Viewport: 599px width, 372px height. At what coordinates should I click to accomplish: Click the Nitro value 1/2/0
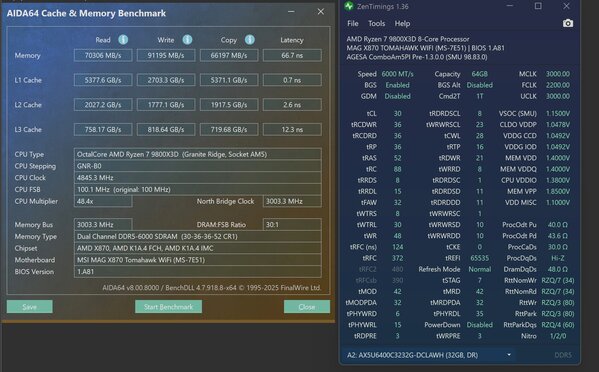[558, 336]
